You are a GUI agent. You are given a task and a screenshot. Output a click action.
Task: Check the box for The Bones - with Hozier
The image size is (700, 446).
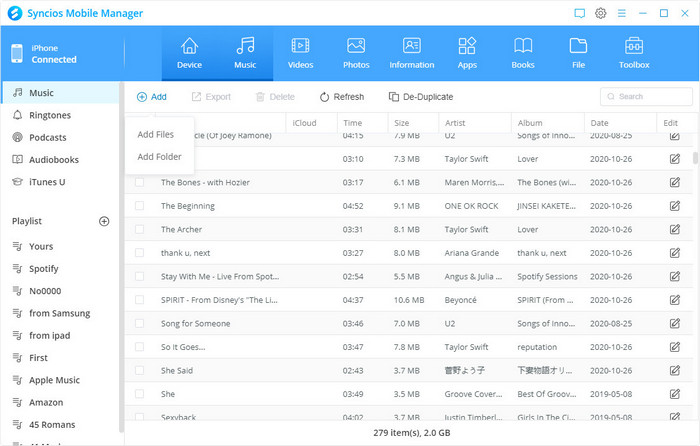pos(140,182)
